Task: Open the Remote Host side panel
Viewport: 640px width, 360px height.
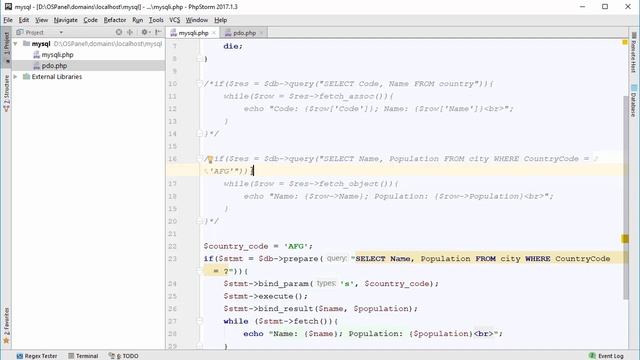Action: pos(633,53)
